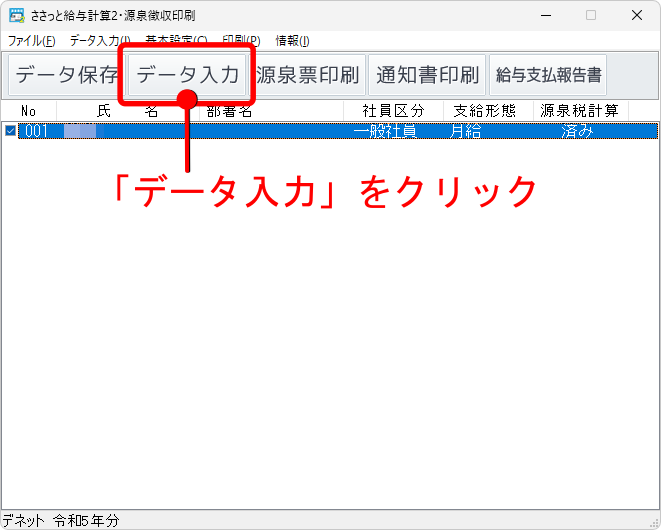Click the 源泉税計算 column header
The height and width of the screenshot is (530, 661).
click(x=579, y=111)
